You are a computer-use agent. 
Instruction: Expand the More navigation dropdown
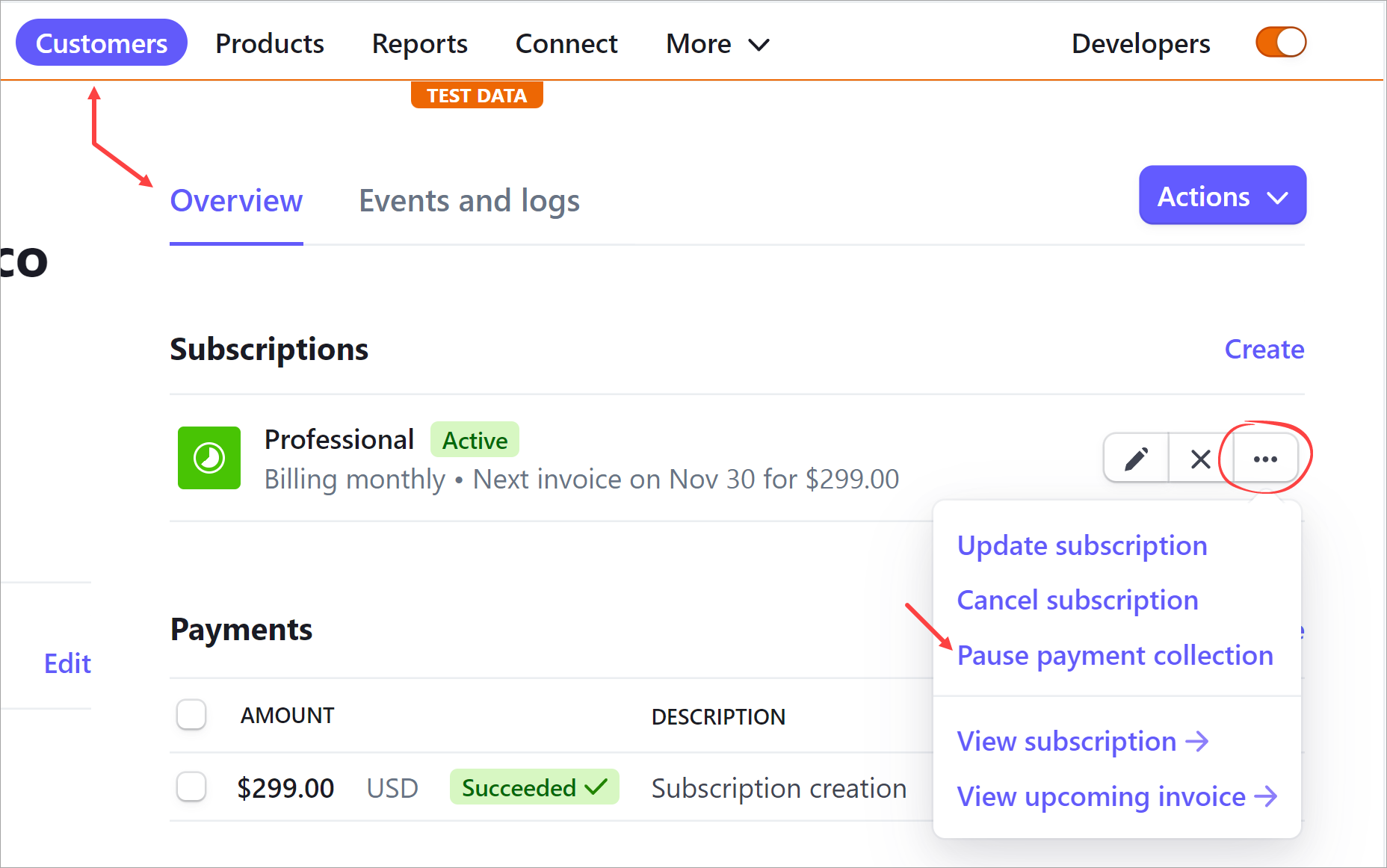[x=717, y=44]
